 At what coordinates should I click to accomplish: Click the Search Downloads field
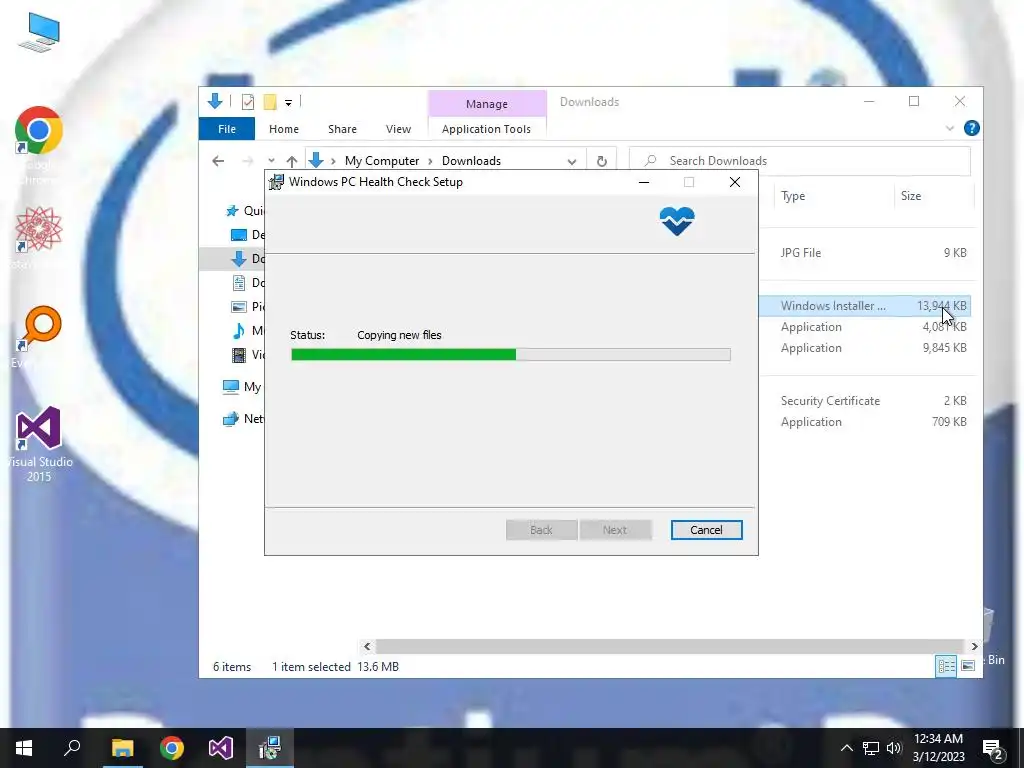point(799,161)
